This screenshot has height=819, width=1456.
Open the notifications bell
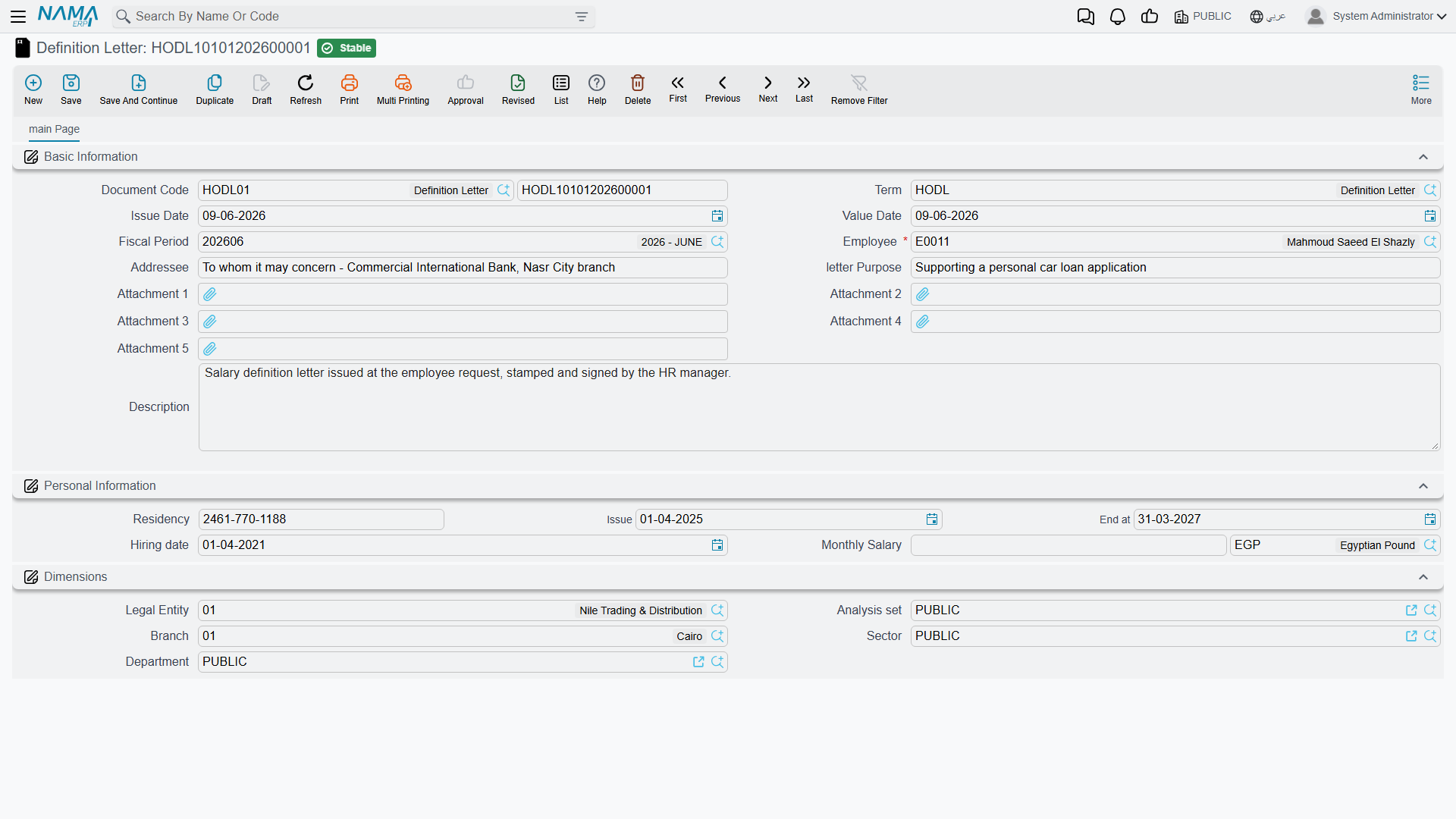pos(1117,16)
